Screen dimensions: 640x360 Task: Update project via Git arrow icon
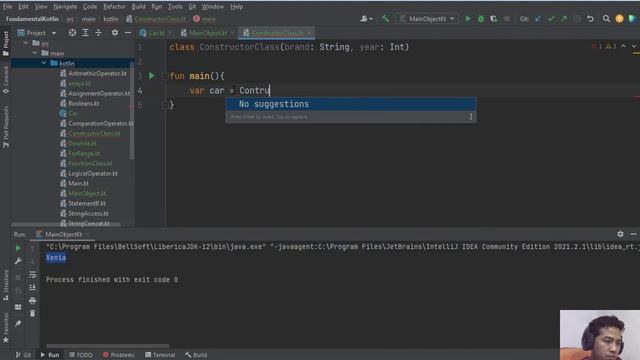538,19
